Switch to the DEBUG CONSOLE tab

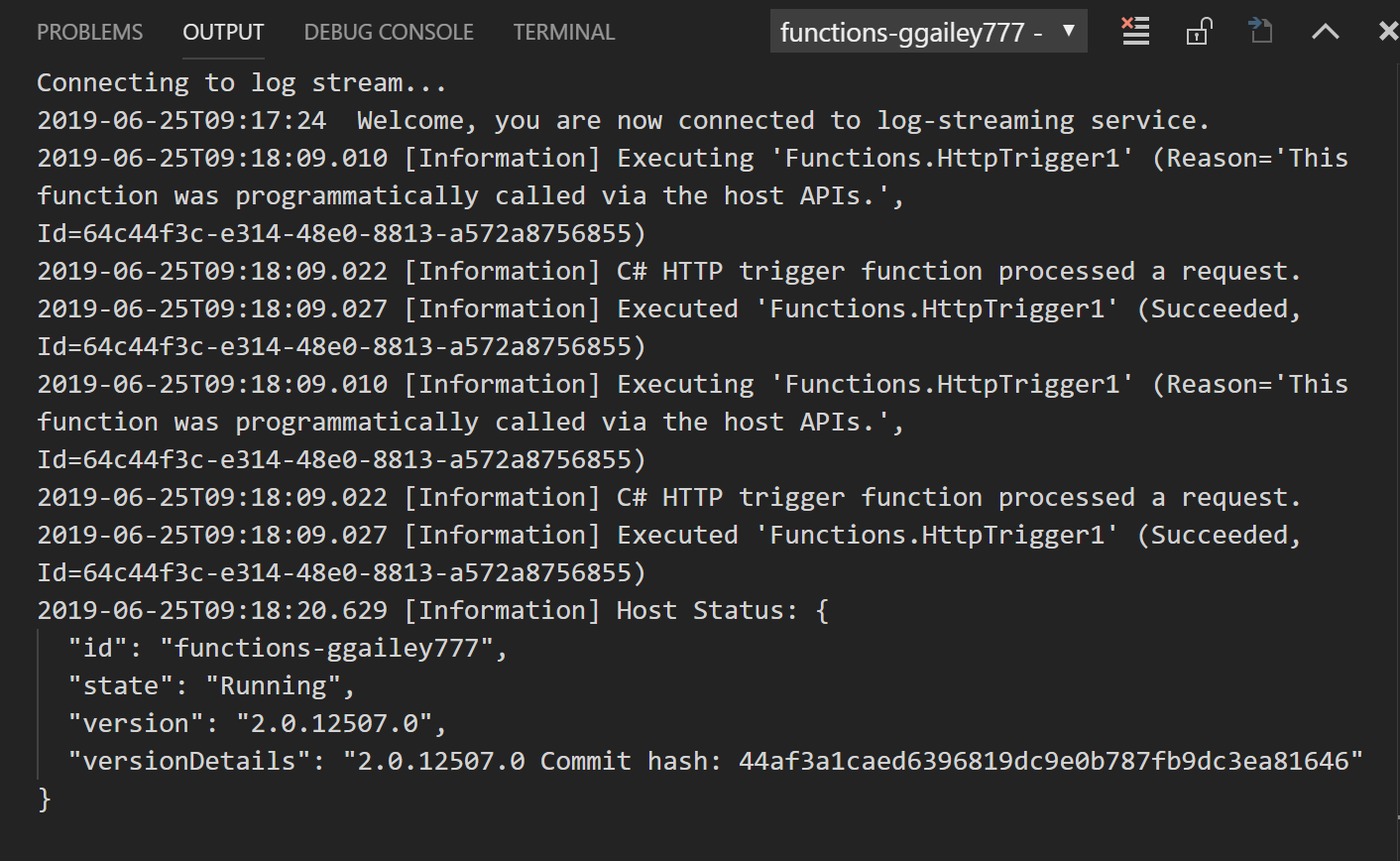(x=389, y=31)
